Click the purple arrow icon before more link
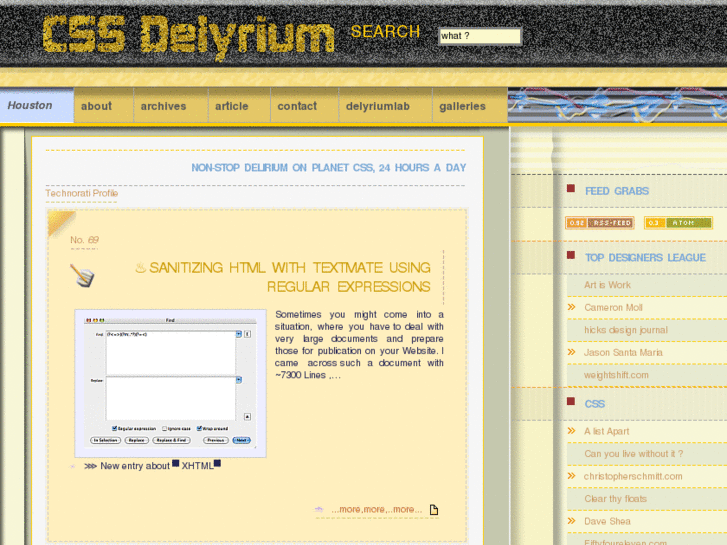This screenshot has height=545, width=727. tap(319, 509)
